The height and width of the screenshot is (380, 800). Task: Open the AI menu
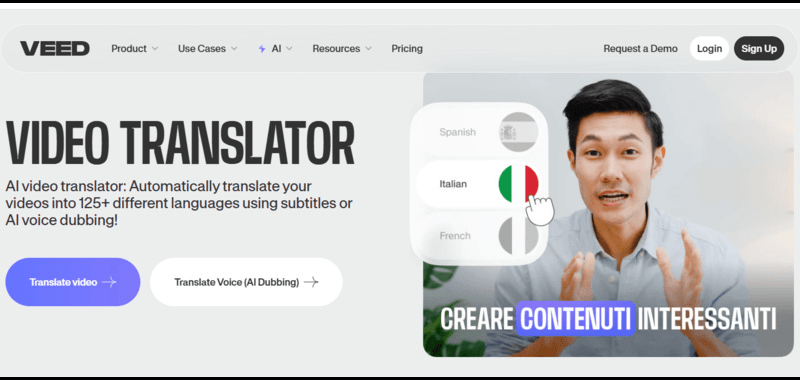click(x=276, y=49)
